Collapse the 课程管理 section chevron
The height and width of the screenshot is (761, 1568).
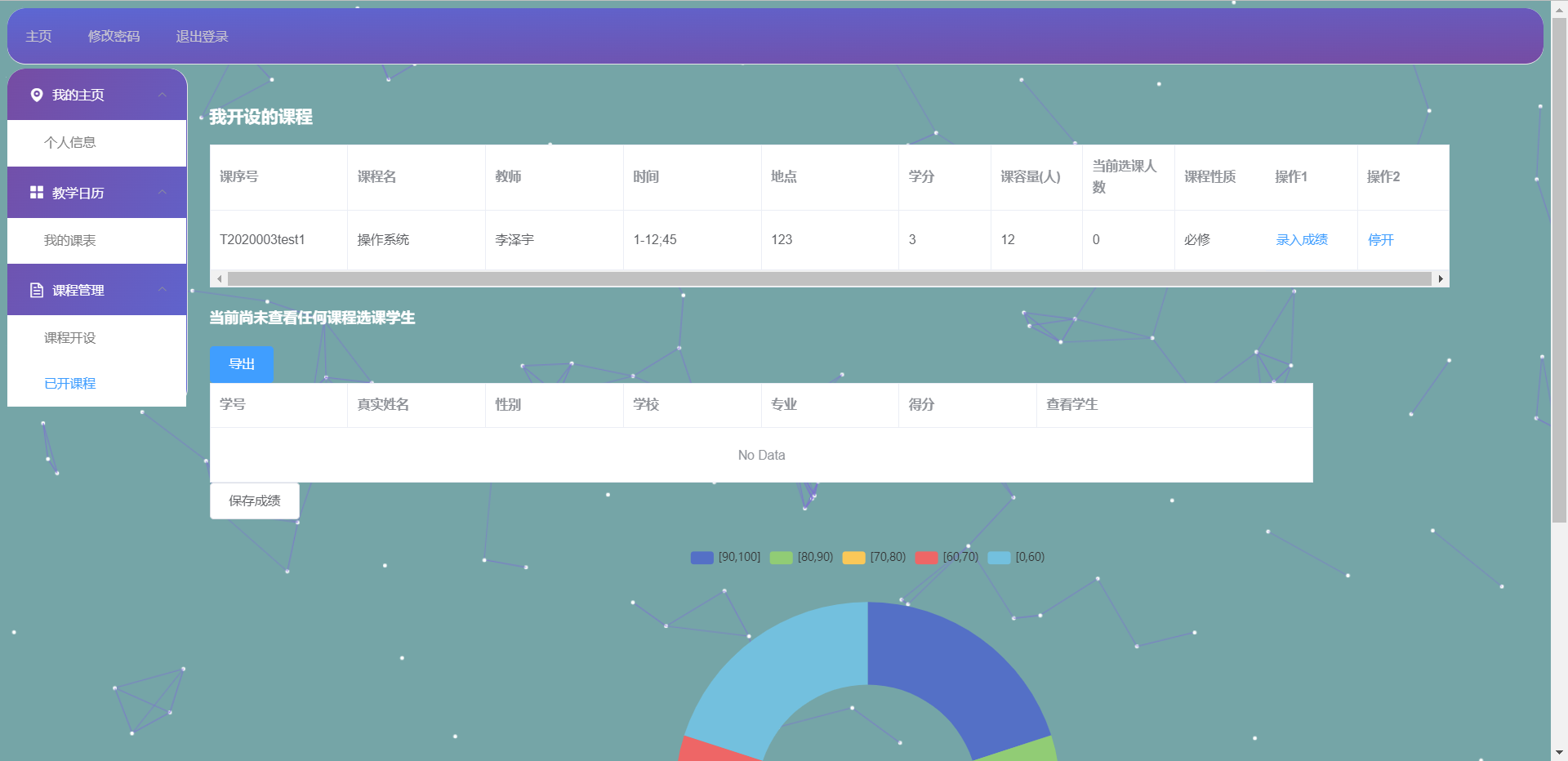tap(163, 290)
